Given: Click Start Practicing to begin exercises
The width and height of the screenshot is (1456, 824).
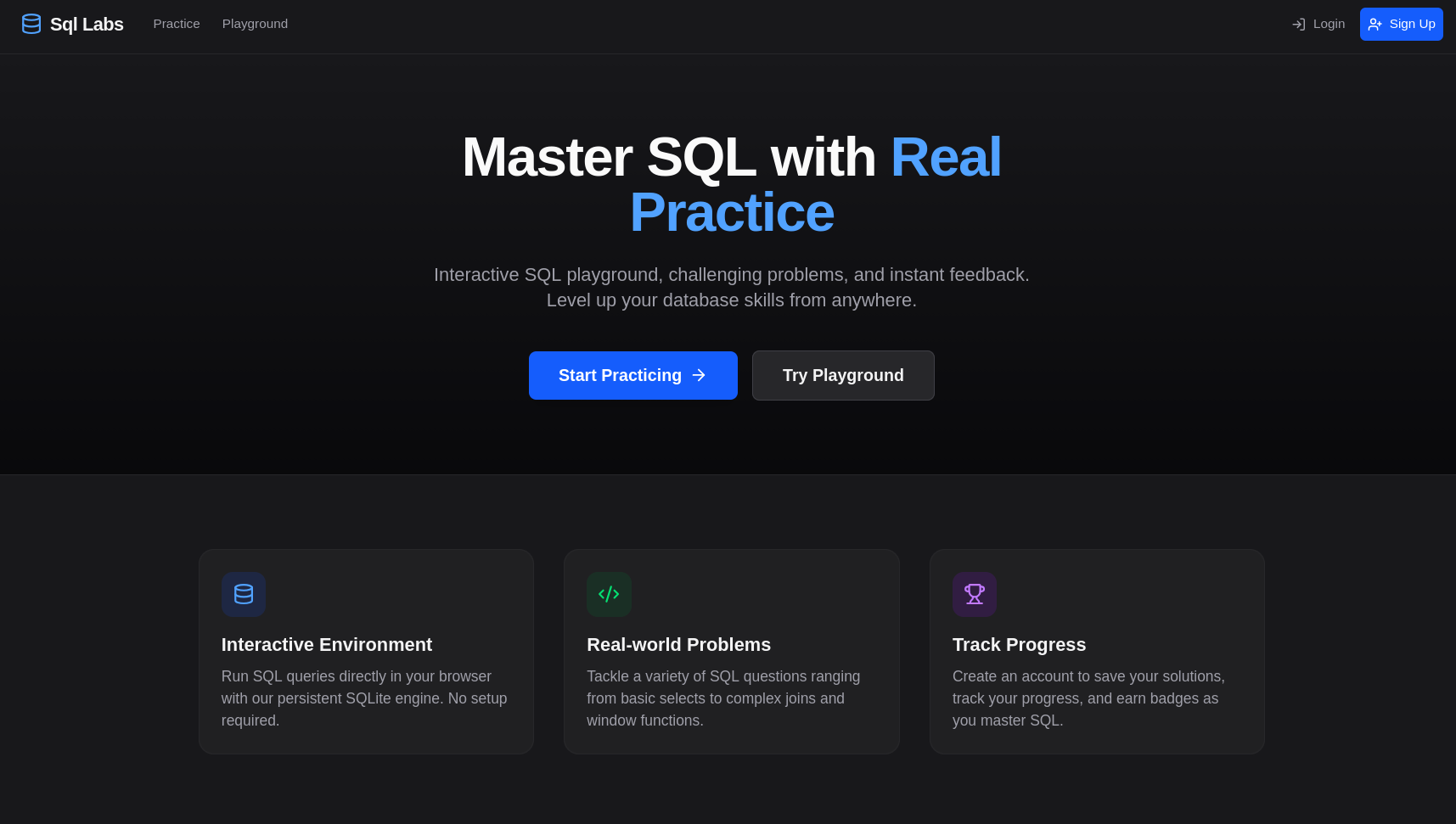Looking at the screenshot, I should point(632,375).
